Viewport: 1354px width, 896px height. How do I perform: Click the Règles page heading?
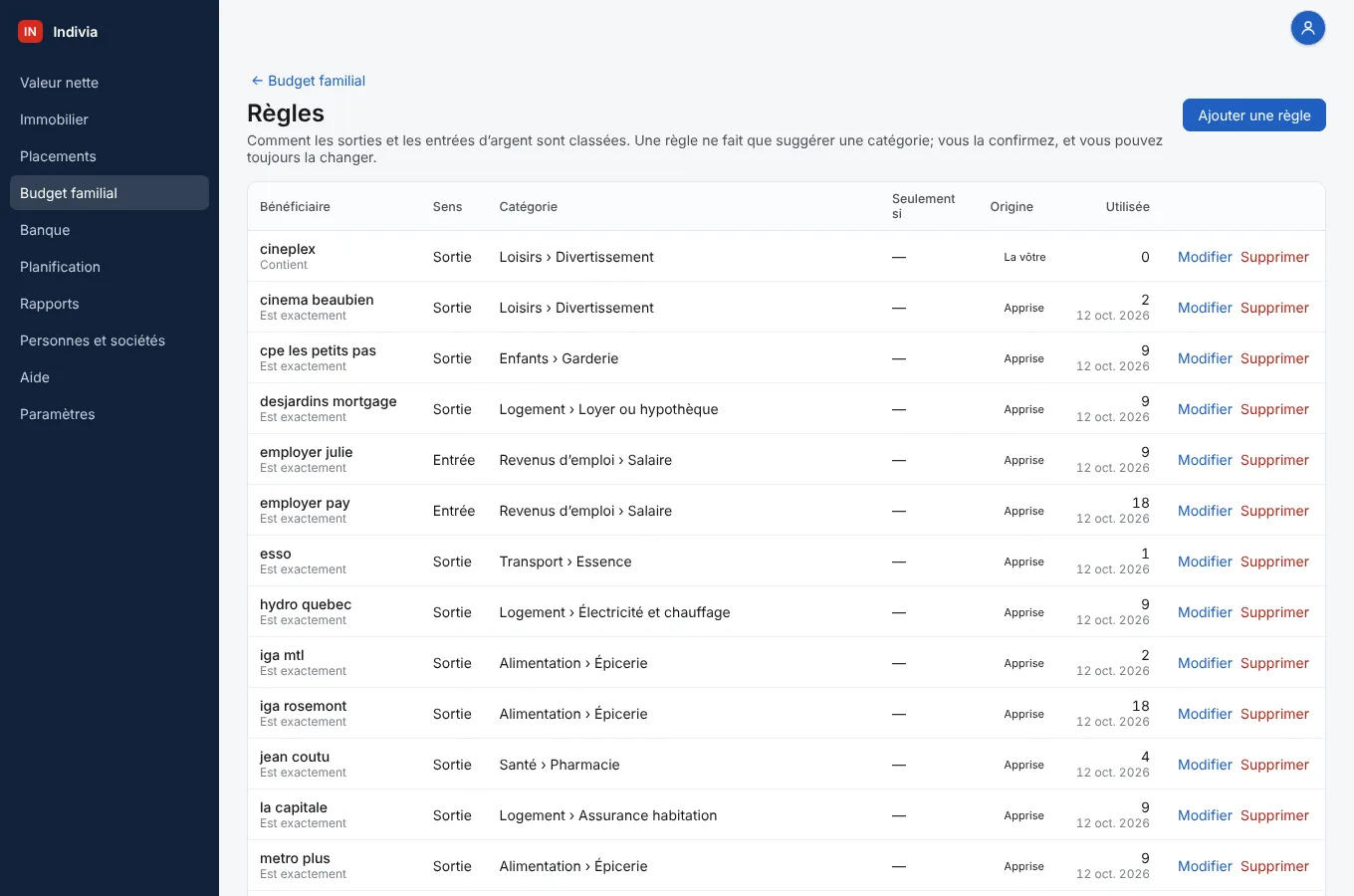coord(286,113)
